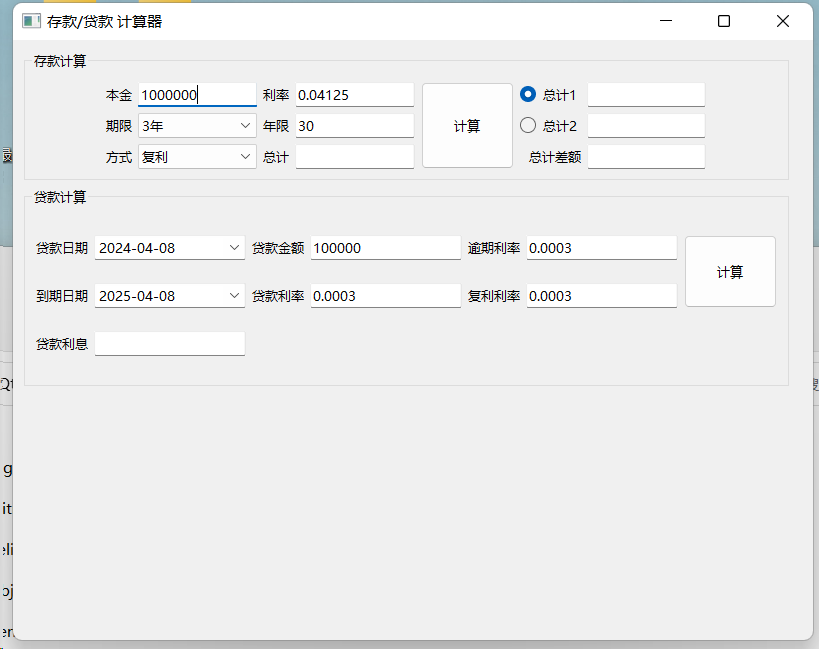Click the 总计2 output field
This screenshot has height=649, width=819.
point(646,126)
